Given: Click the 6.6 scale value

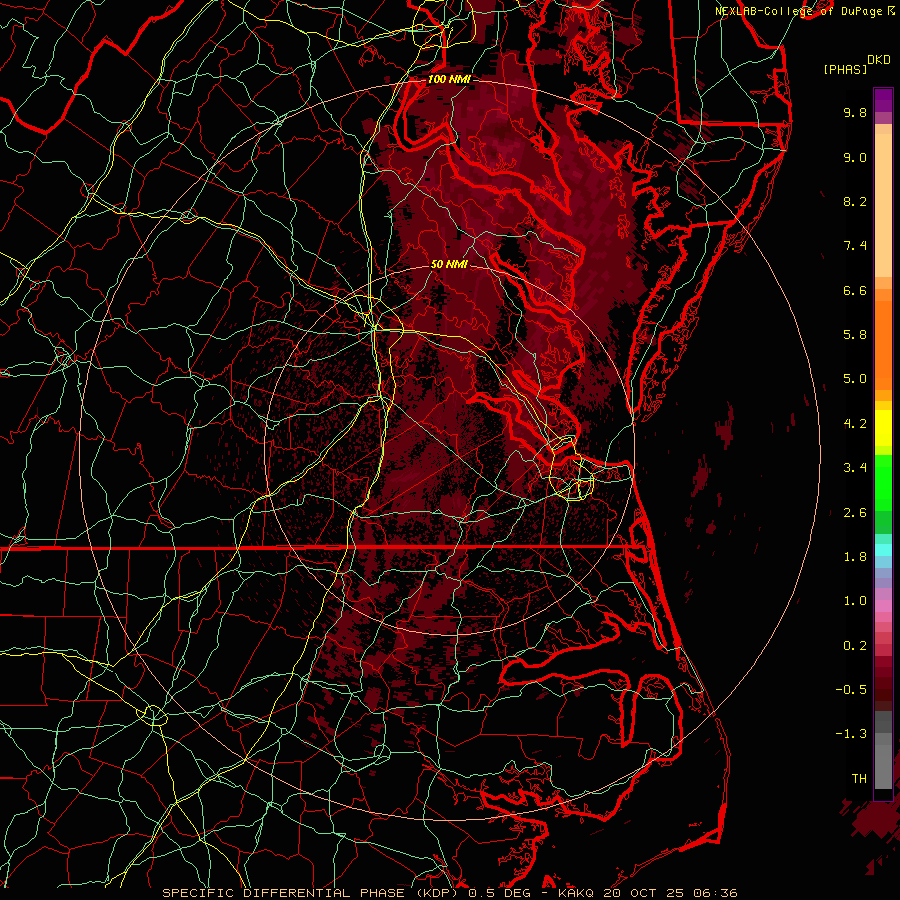Looking at the screenshot, I should coord(855,290).
